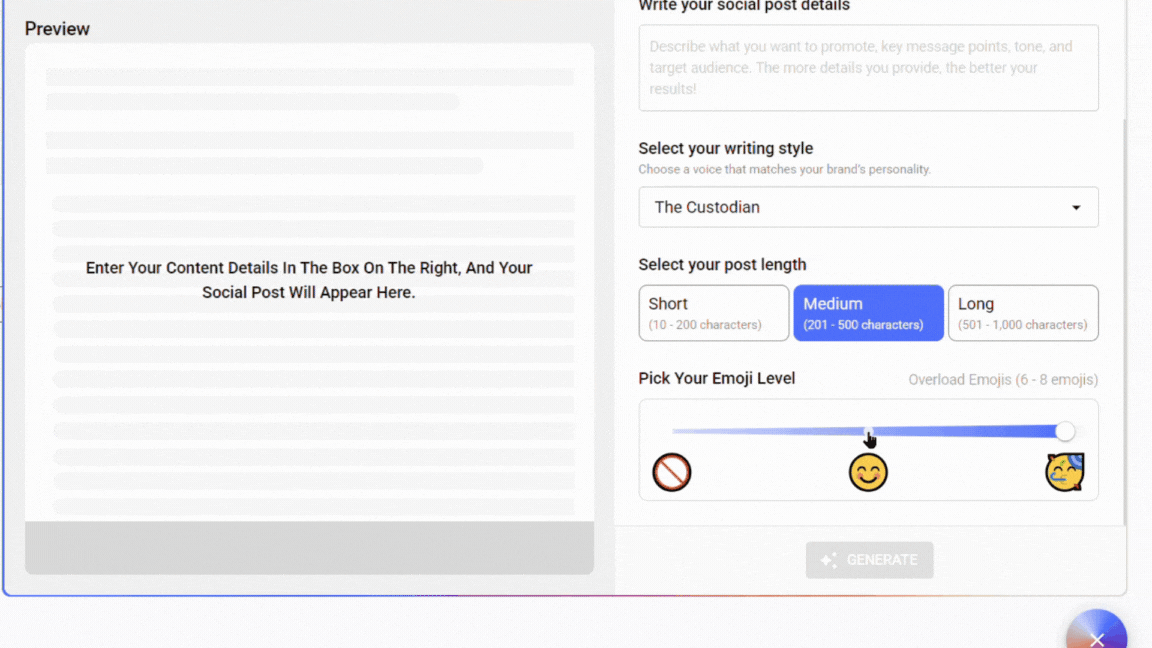Click the preview placeholder message text

309,280
